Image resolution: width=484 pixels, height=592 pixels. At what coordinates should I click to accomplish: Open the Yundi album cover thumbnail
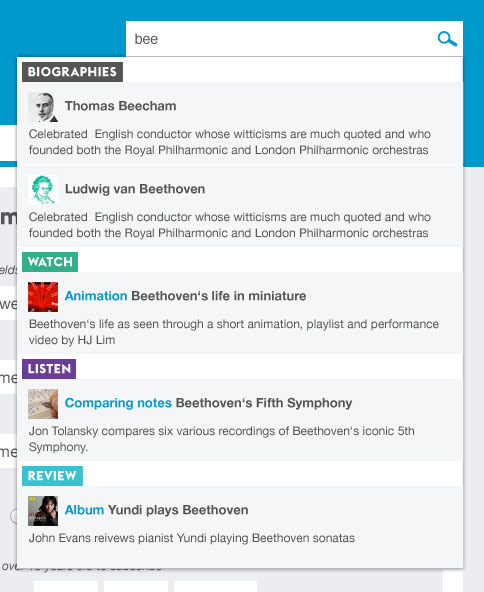[43, 511]
